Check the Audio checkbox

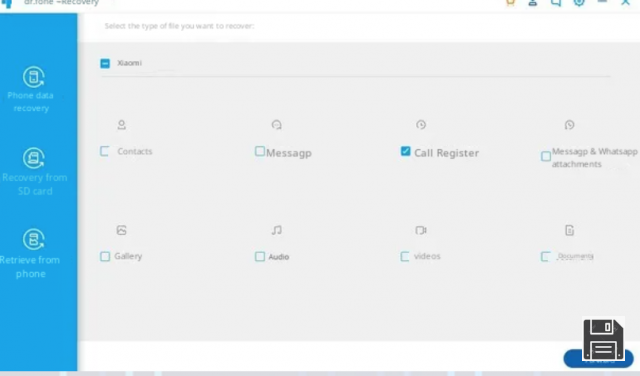tap(260, 256)
